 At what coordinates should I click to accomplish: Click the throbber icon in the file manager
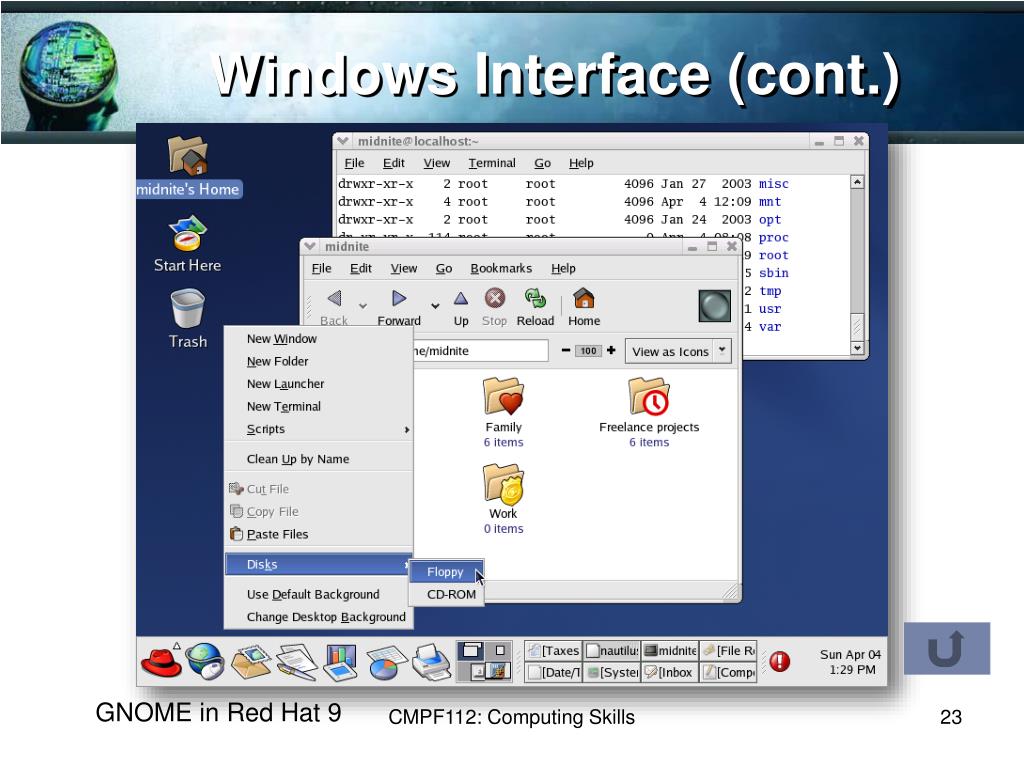(714, 306)
